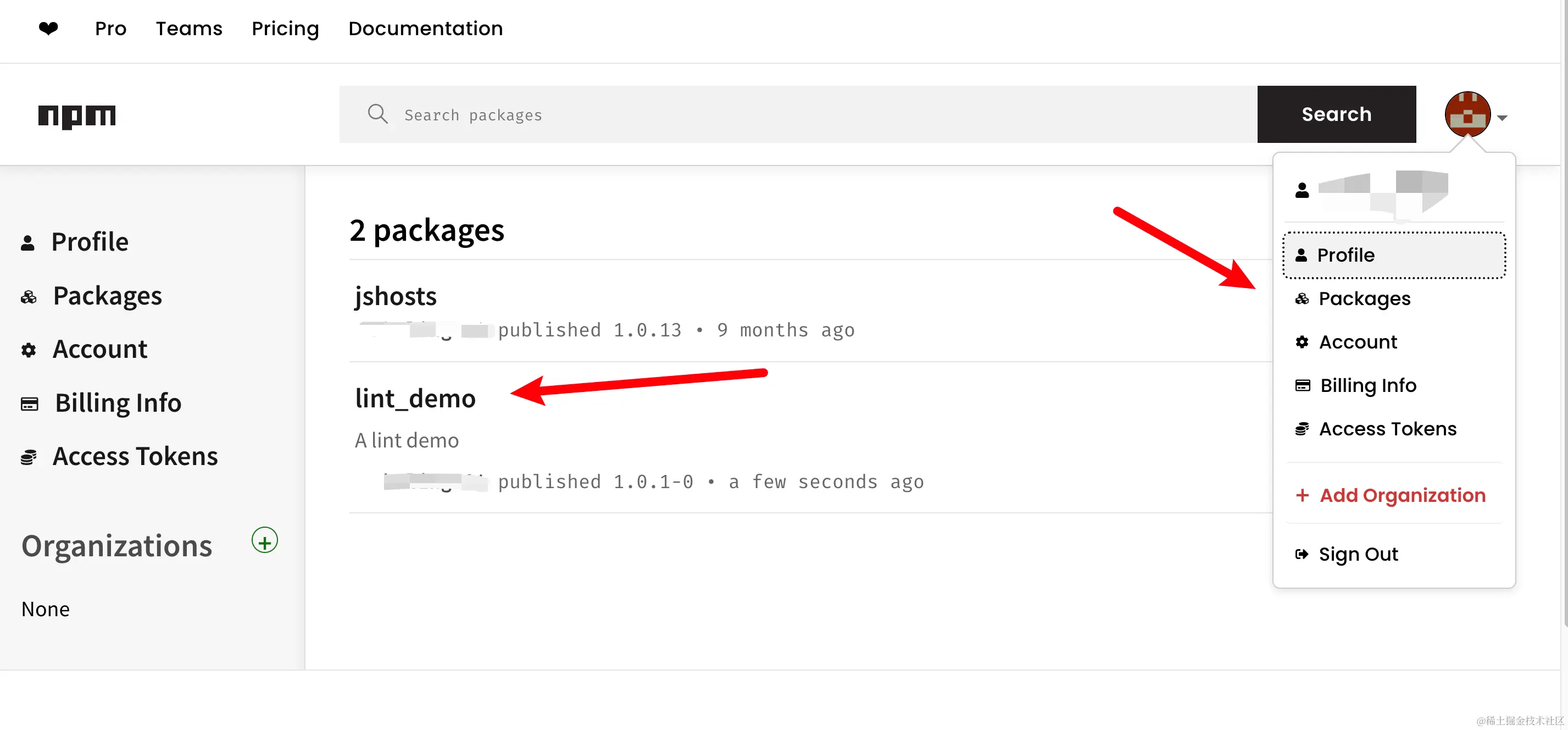Click the npm logo
The height and width of the screenshot is (730, 1568).
pyautogui.click(x=77, y=115)
